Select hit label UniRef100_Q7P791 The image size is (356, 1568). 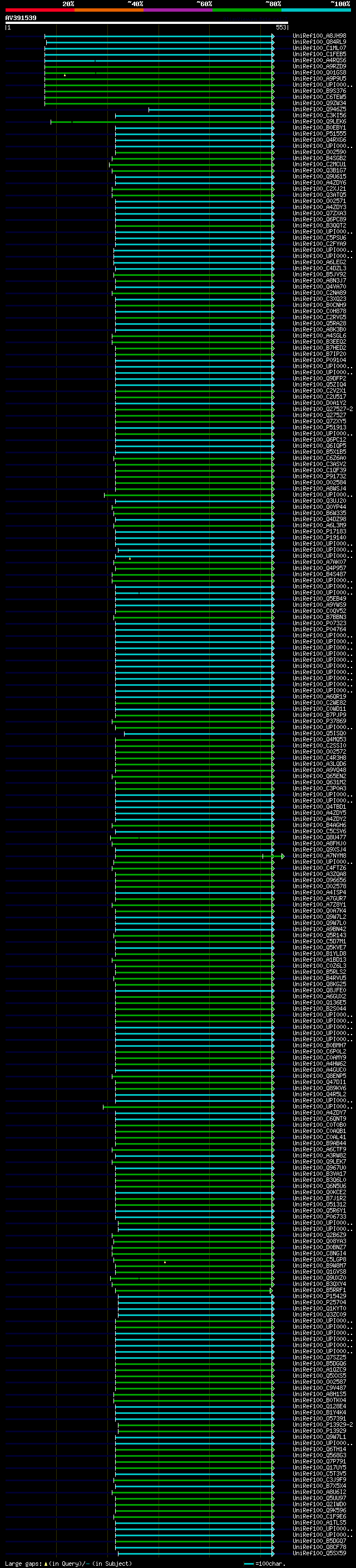pyautogui.click(x=319, y=1461)
